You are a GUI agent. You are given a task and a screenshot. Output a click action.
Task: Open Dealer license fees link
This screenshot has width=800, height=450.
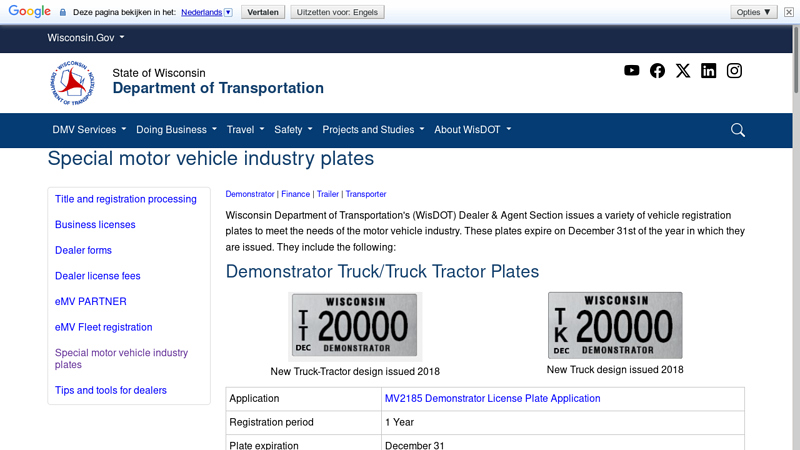[97, 276]
